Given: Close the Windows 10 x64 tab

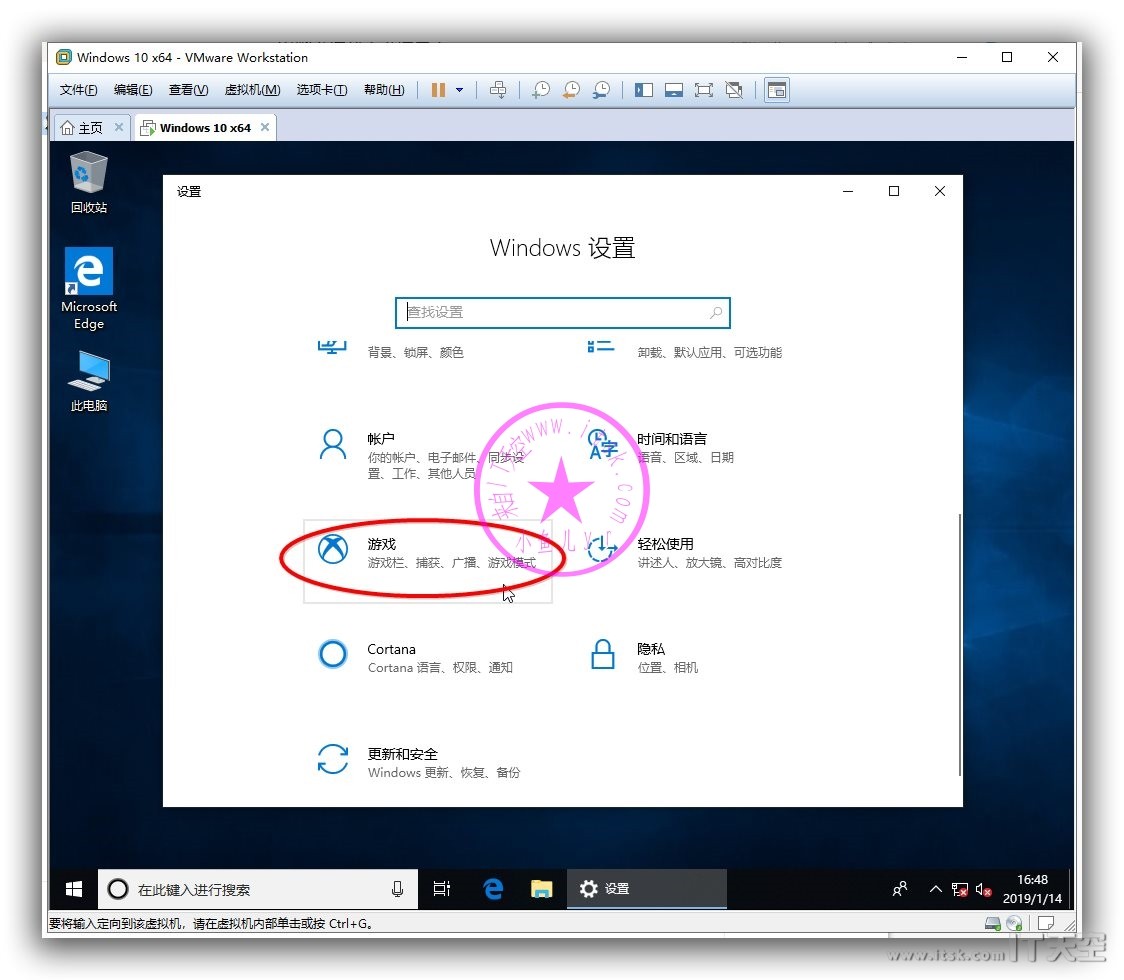Looking at the screenshot, I should [x=265, y=128].
